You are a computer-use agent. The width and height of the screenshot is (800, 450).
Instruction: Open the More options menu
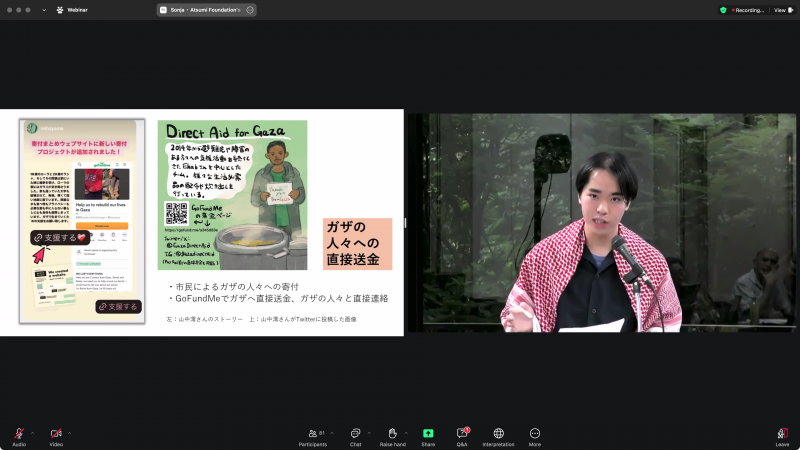(x=535, y=437)
